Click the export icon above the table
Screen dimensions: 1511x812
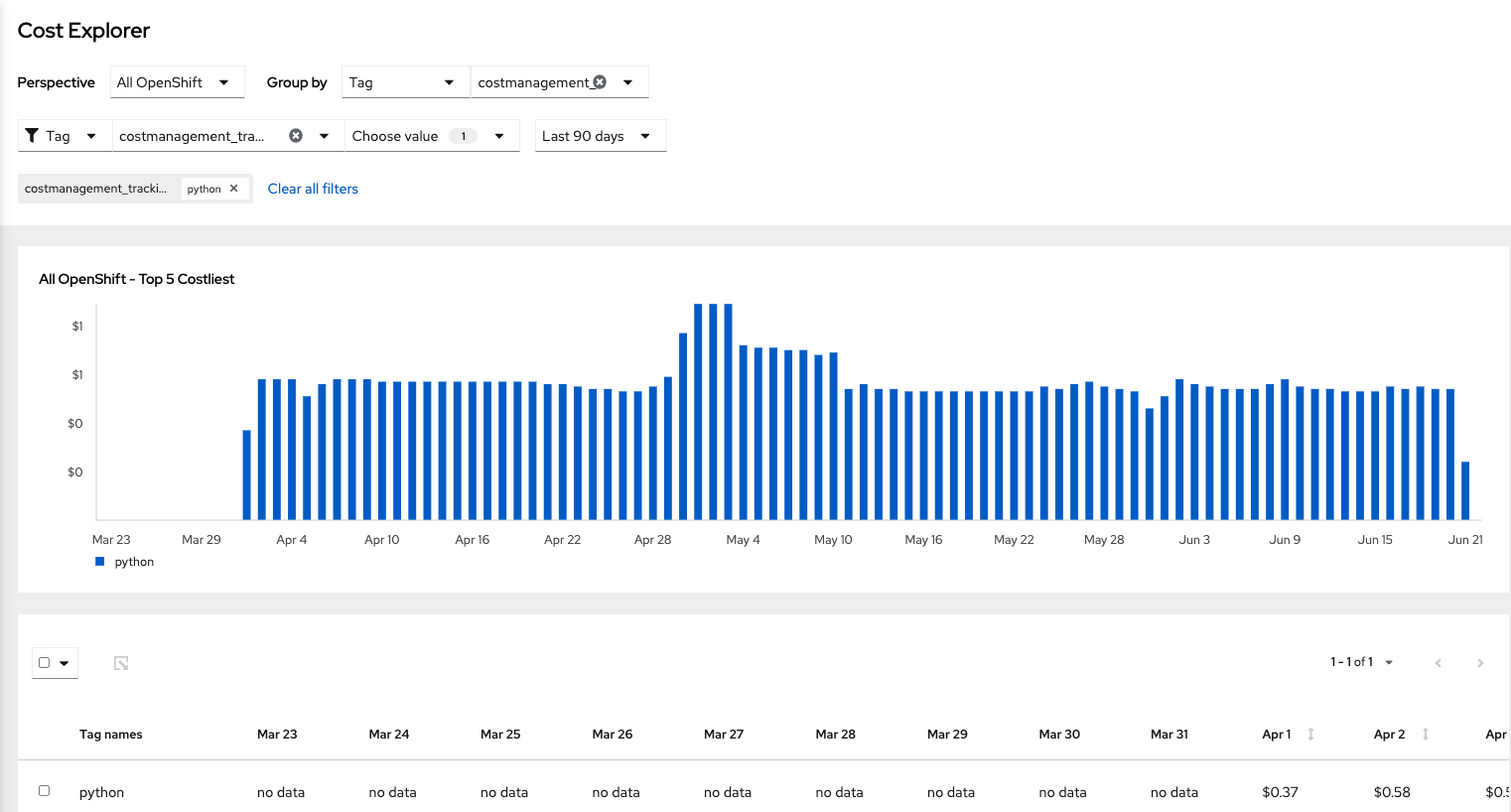(121, 663)
